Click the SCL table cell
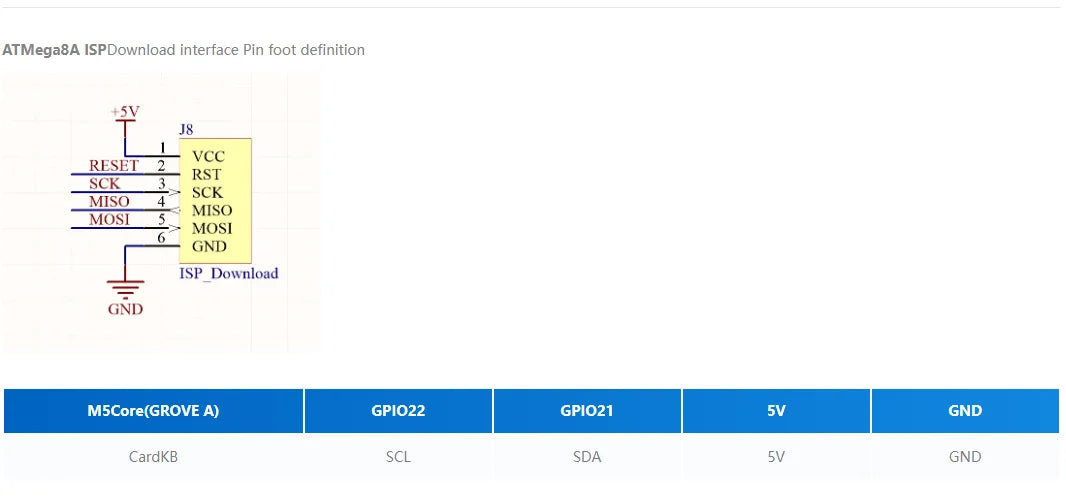The height and width of the screenshot is (498, 1066). coord(398,457)
